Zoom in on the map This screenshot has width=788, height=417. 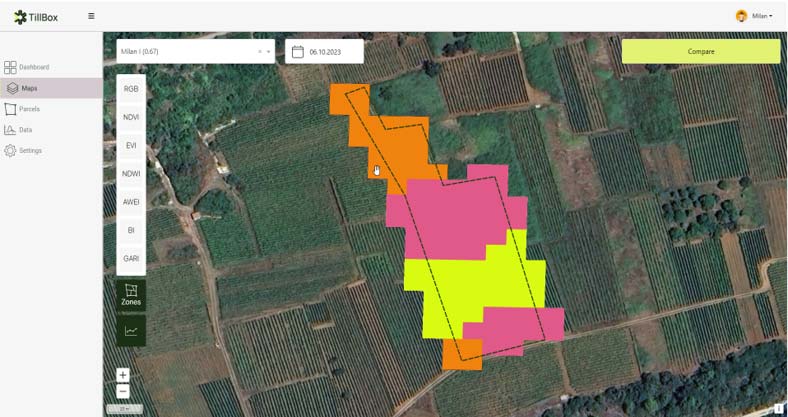click(123, 376)
